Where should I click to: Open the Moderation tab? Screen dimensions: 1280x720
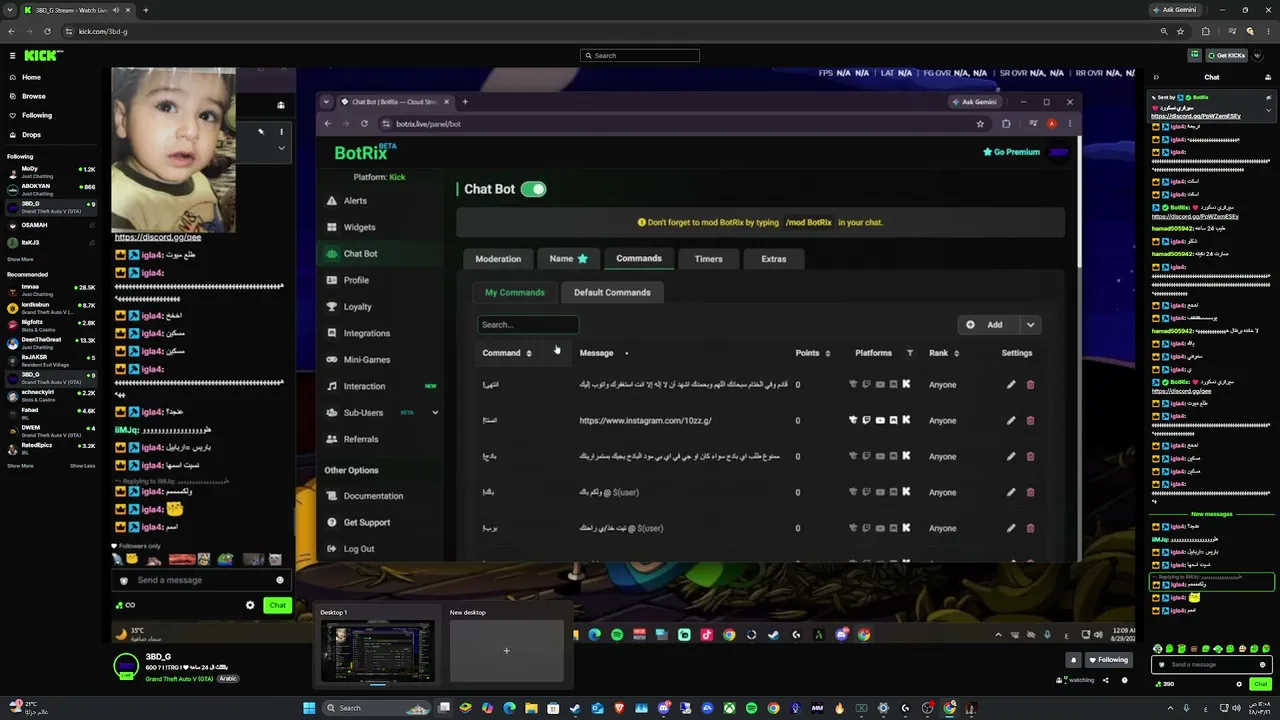pos(498,259)
